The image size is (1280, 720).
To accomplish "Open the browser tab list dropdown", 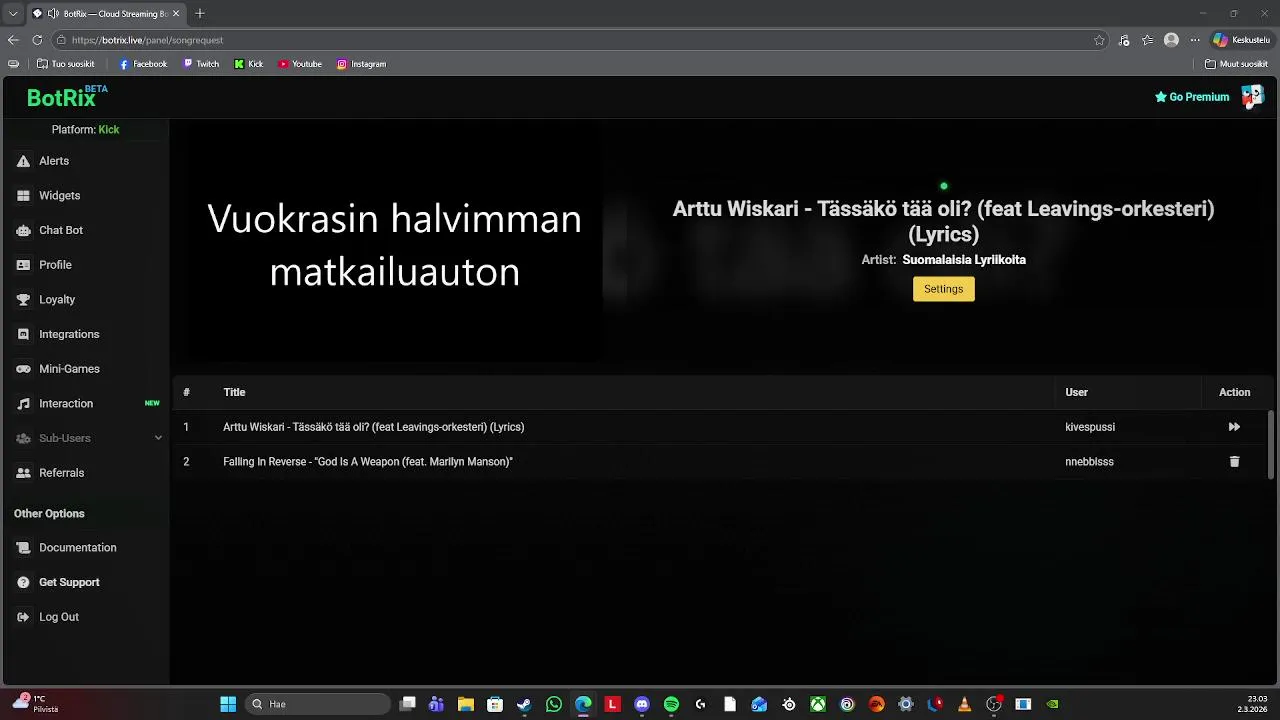I will [x=13, y=13].
